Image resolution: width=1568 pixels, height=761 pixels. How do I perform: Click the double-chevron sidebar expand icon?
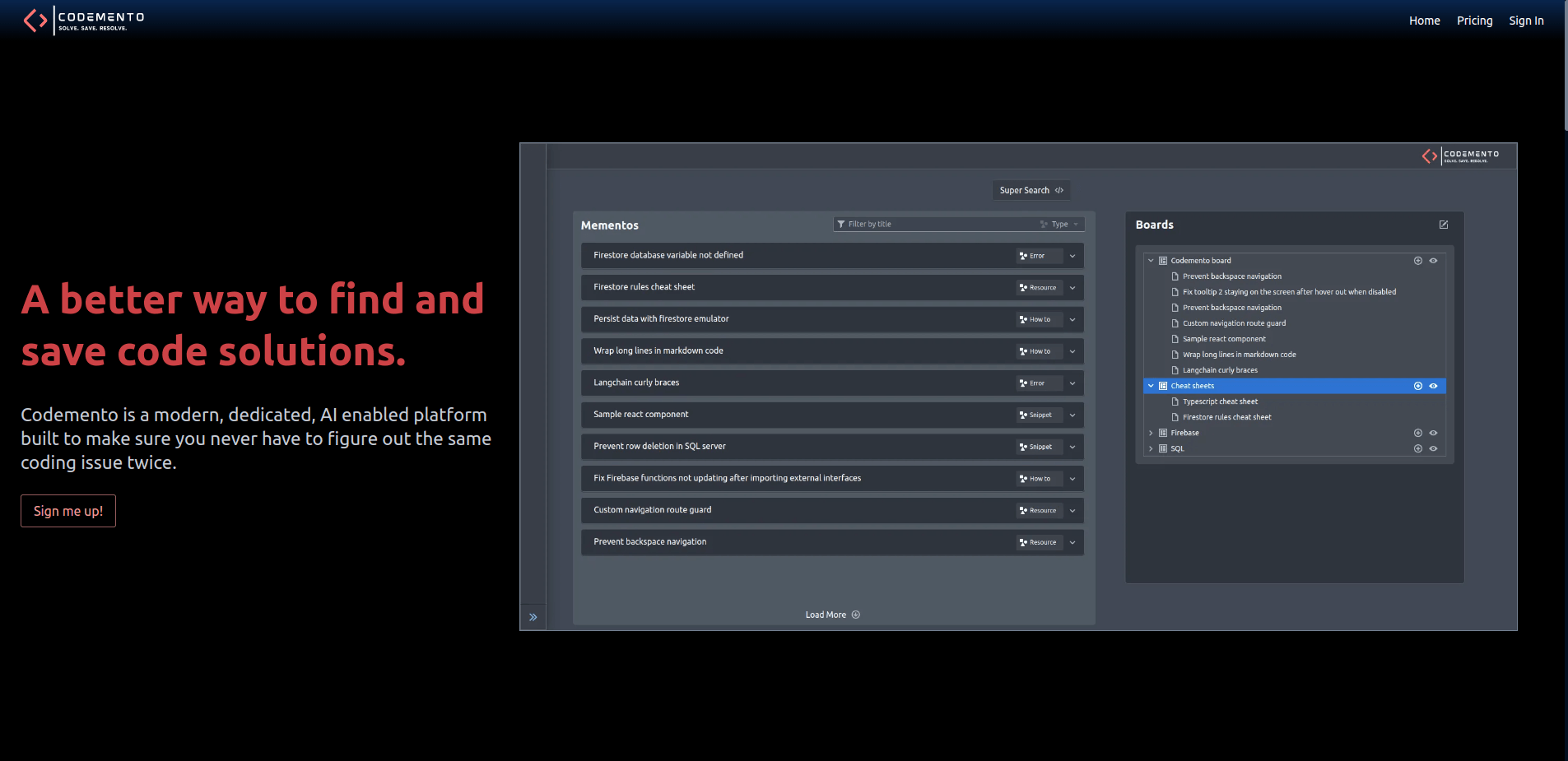533,617
